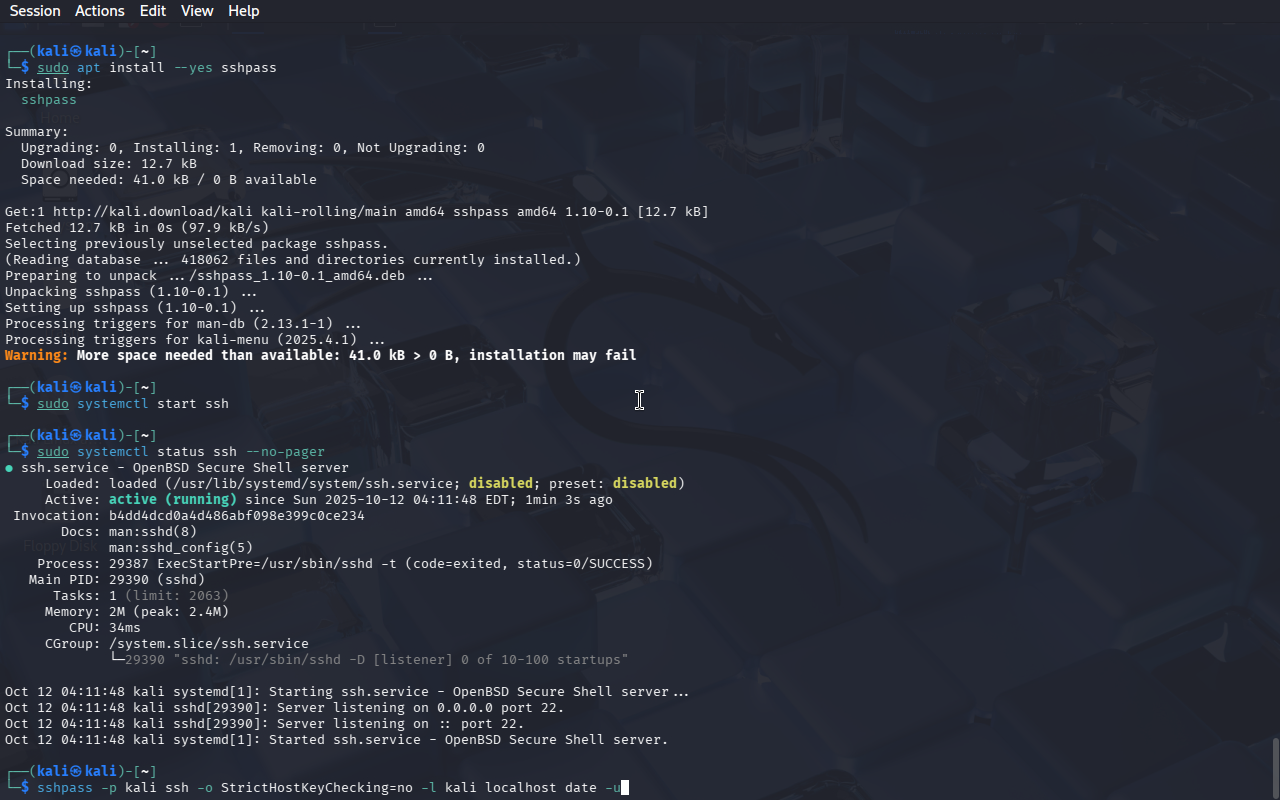
Task: Click the Kali symbol in the last prompt
Action: point(76,772)
